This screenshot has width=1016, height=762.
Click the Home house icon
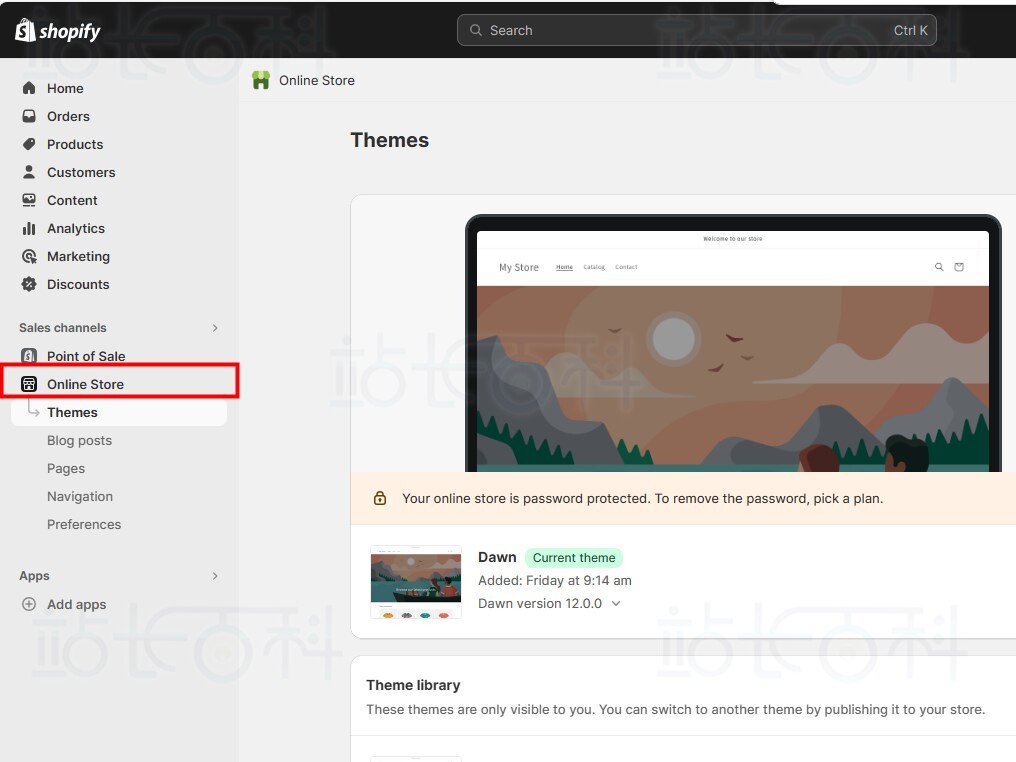pyautogui.click(x=29, y=88)
